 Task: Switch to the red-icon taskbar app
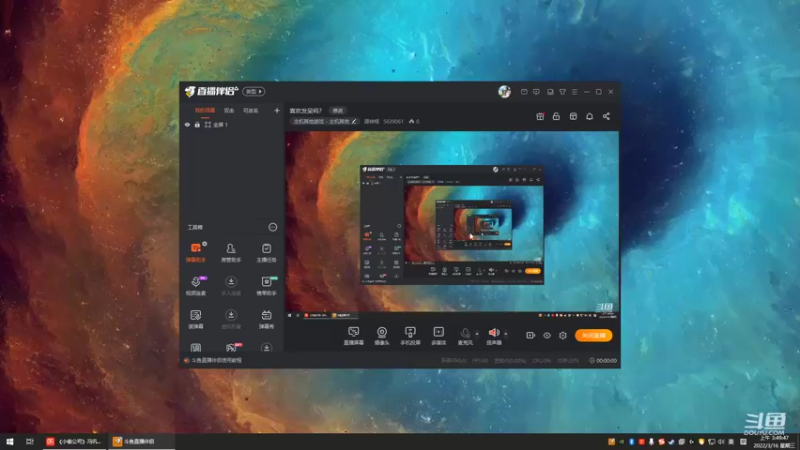(x=74, y=441)
